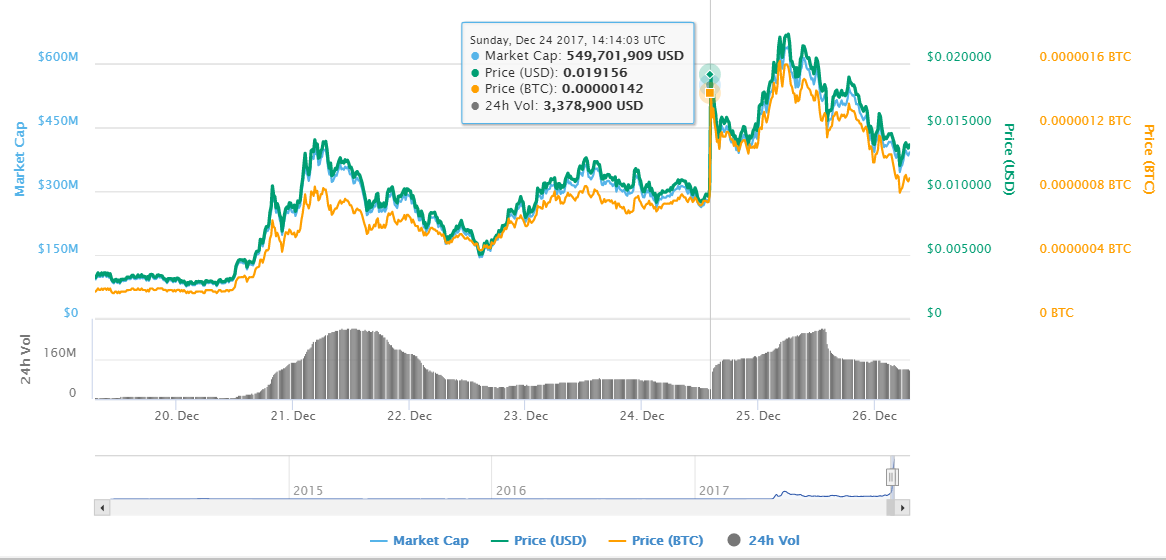Click the vertical Price (BTC) axis title
The image size is (1166, 560).
point(1149,159)
